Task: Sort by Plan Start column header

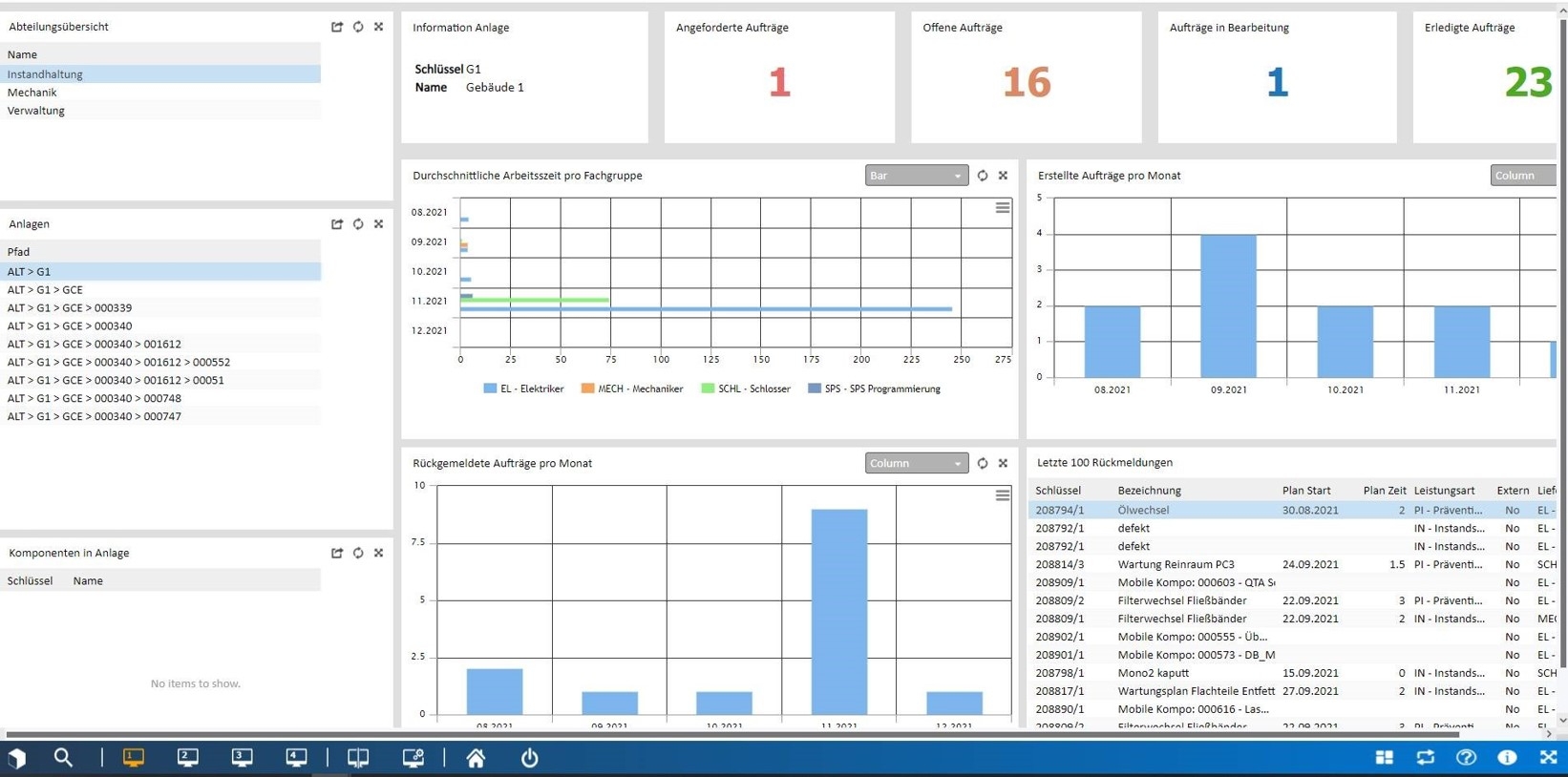Action: click(x=1305, y=491)
